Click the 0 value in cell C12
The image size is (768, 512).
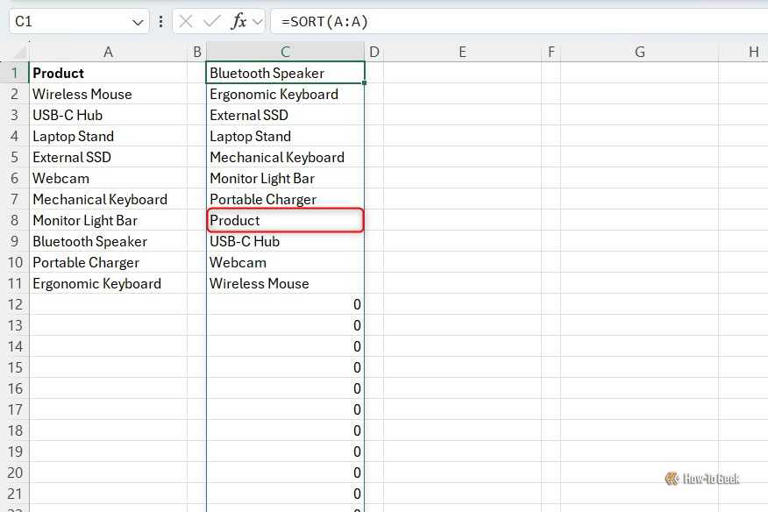(357, 305)
